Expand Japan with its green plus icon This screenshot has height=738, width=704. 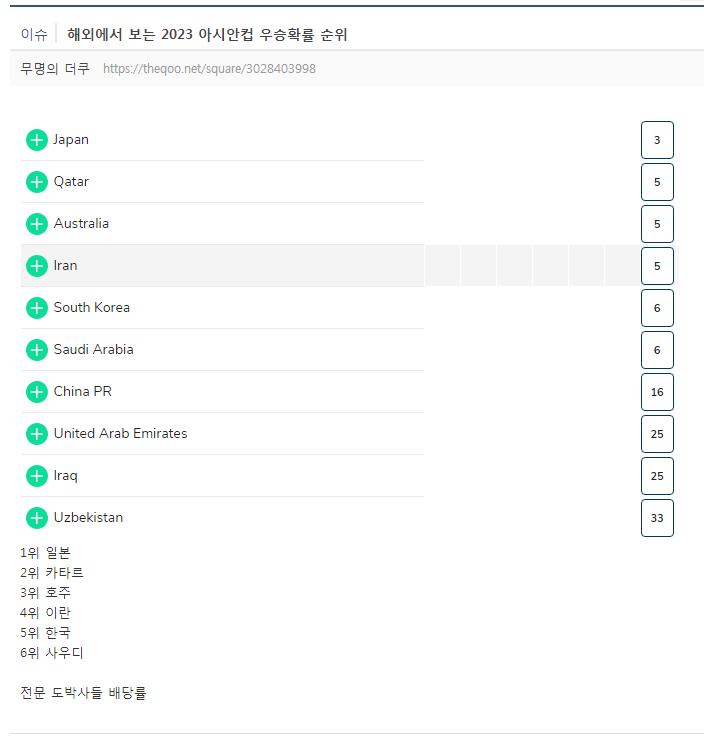37,140
